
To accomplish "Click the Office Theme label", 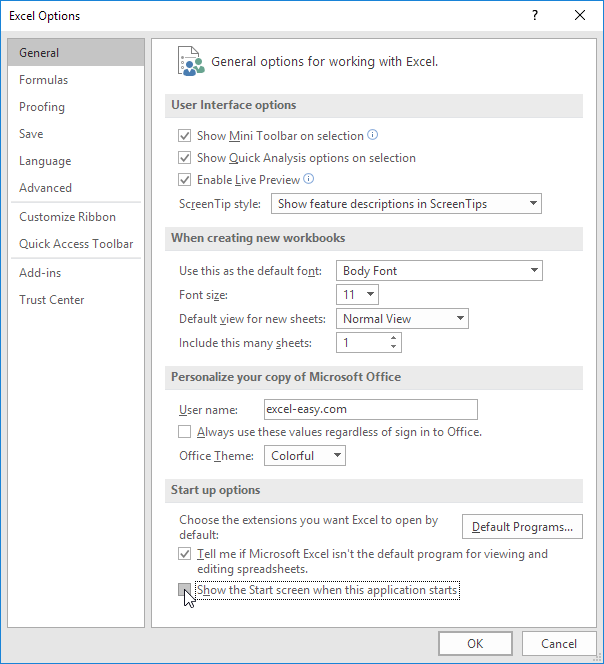I will (x=216, y=456).
